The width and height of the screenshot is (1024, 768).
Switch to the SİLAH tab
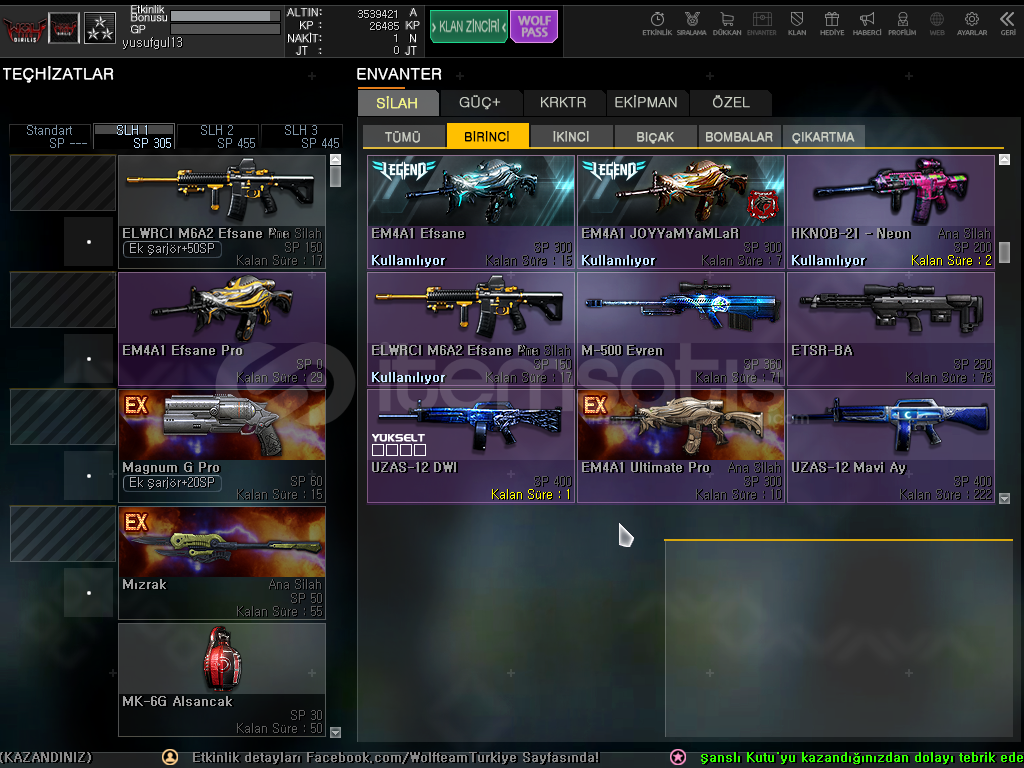398,103
